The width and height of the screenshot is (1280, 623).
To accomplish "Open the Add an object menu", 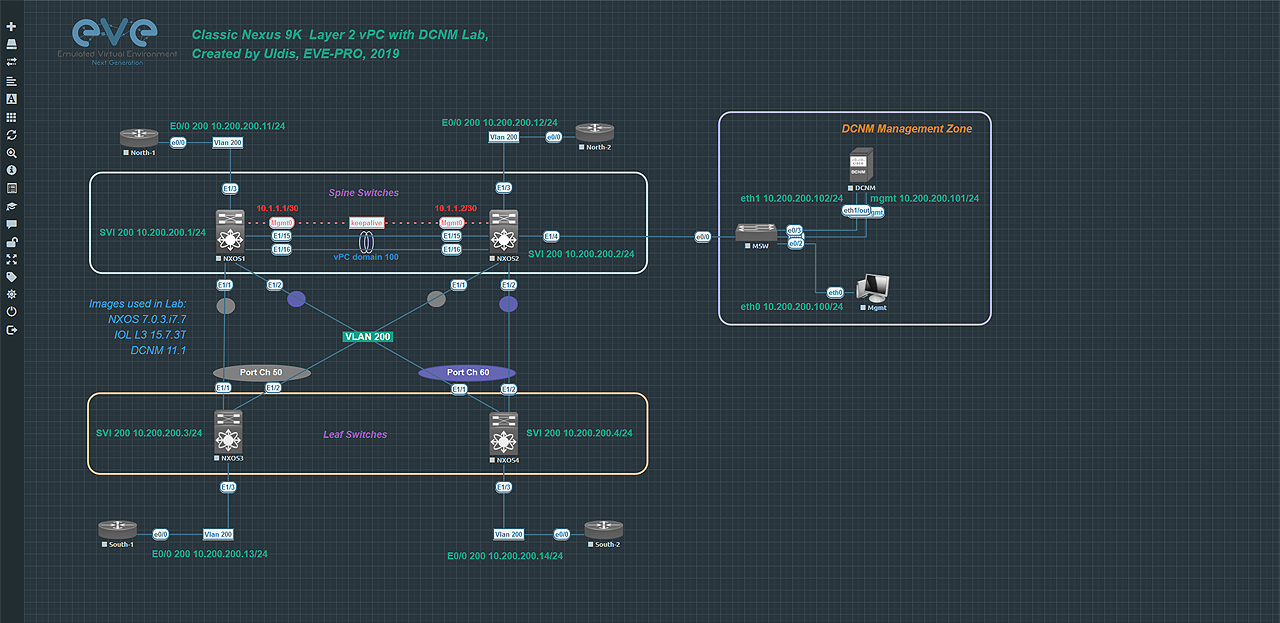I will coord(11,27).
